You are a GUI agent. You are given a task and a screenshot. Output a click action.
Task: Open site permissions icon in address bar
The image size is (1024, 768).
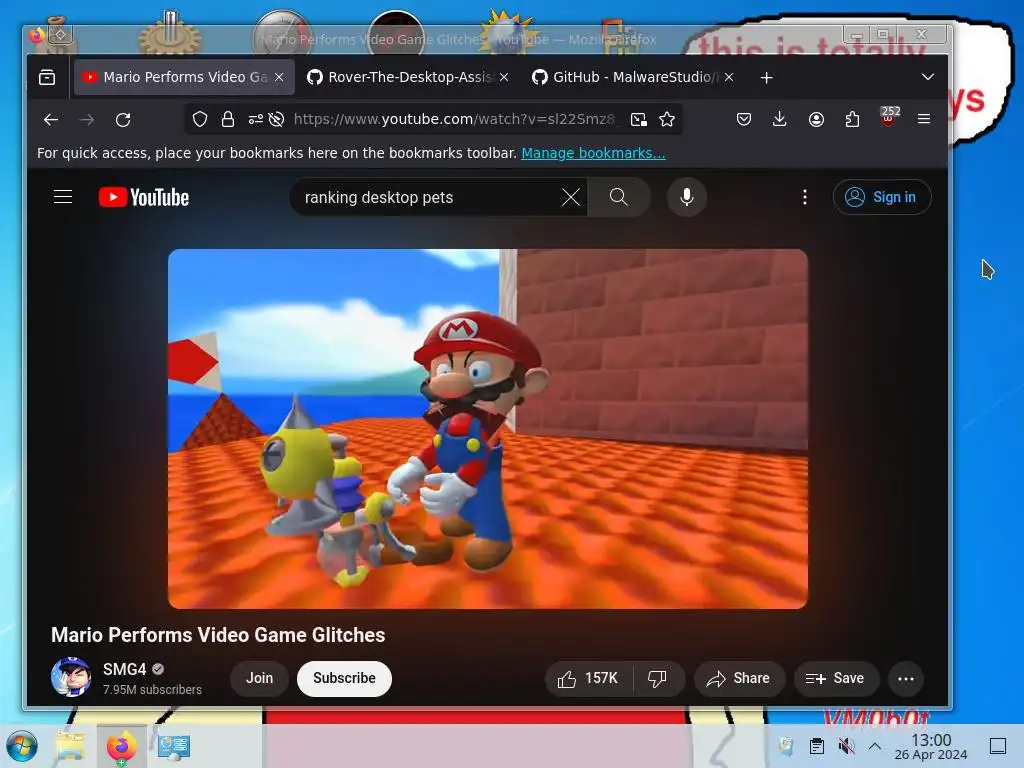pyautogui.click(x=255, y=119)
